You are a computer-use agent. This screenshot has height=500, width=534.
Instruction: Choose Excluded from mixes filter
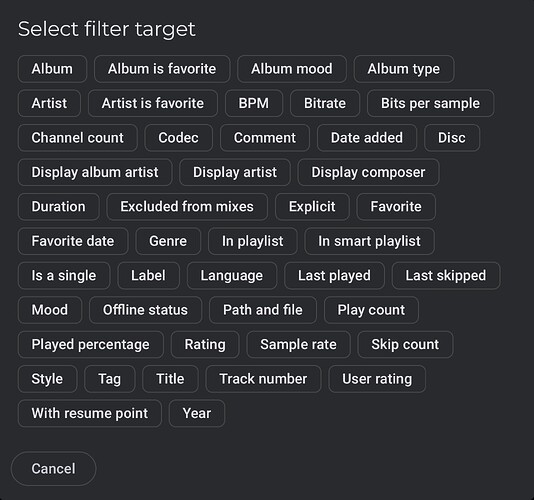click(187, 207)
